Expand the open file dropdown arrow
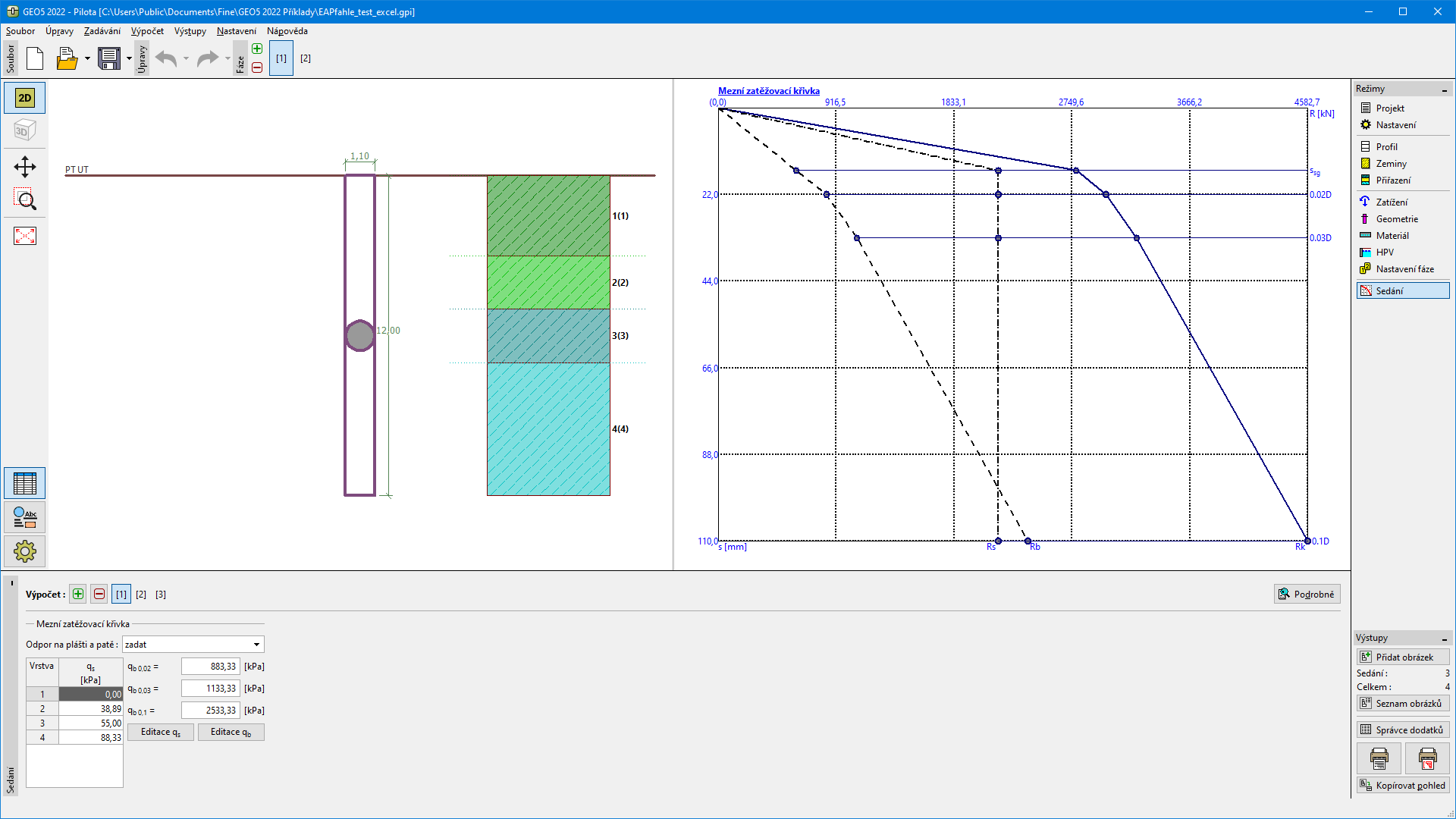The height and width of the screenshot is (819, 1456). coord(87,58)
